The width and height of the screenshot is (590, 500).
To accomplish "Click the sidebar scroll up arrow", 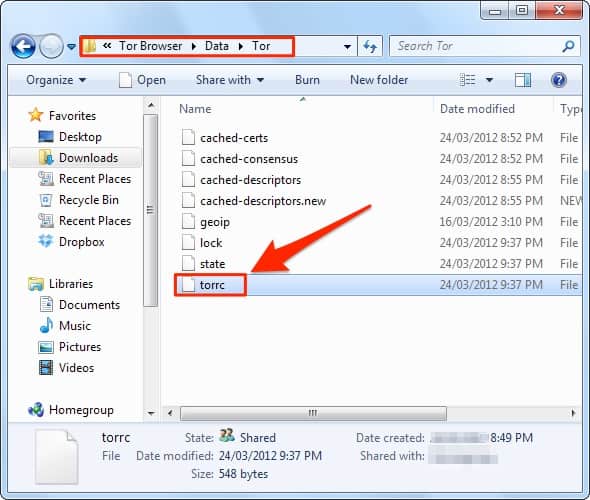I will tap(151, 105).
